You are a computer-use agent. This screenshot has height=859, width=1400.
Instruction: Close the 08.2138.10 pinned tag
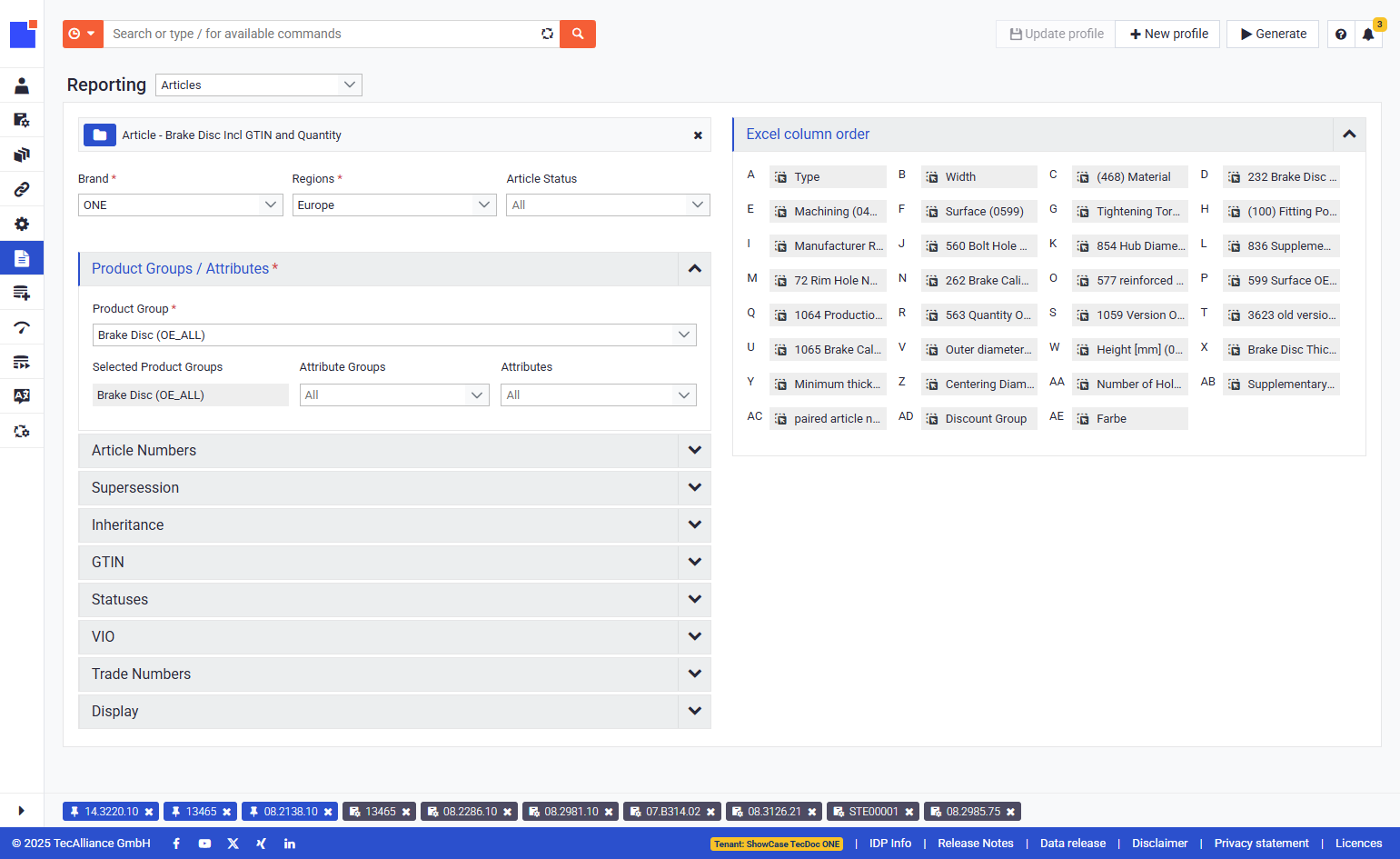point(328,812)
